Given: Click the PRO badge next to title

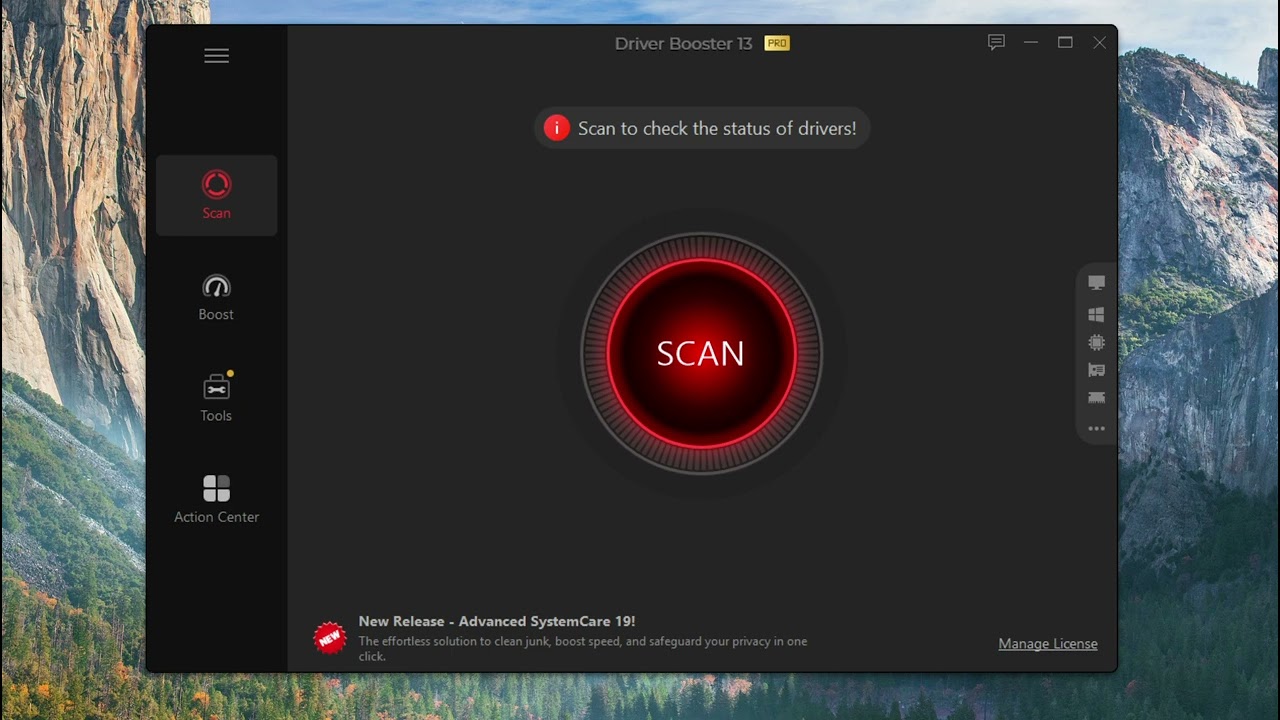Looking at the screenshot, I should click(777, 43).
